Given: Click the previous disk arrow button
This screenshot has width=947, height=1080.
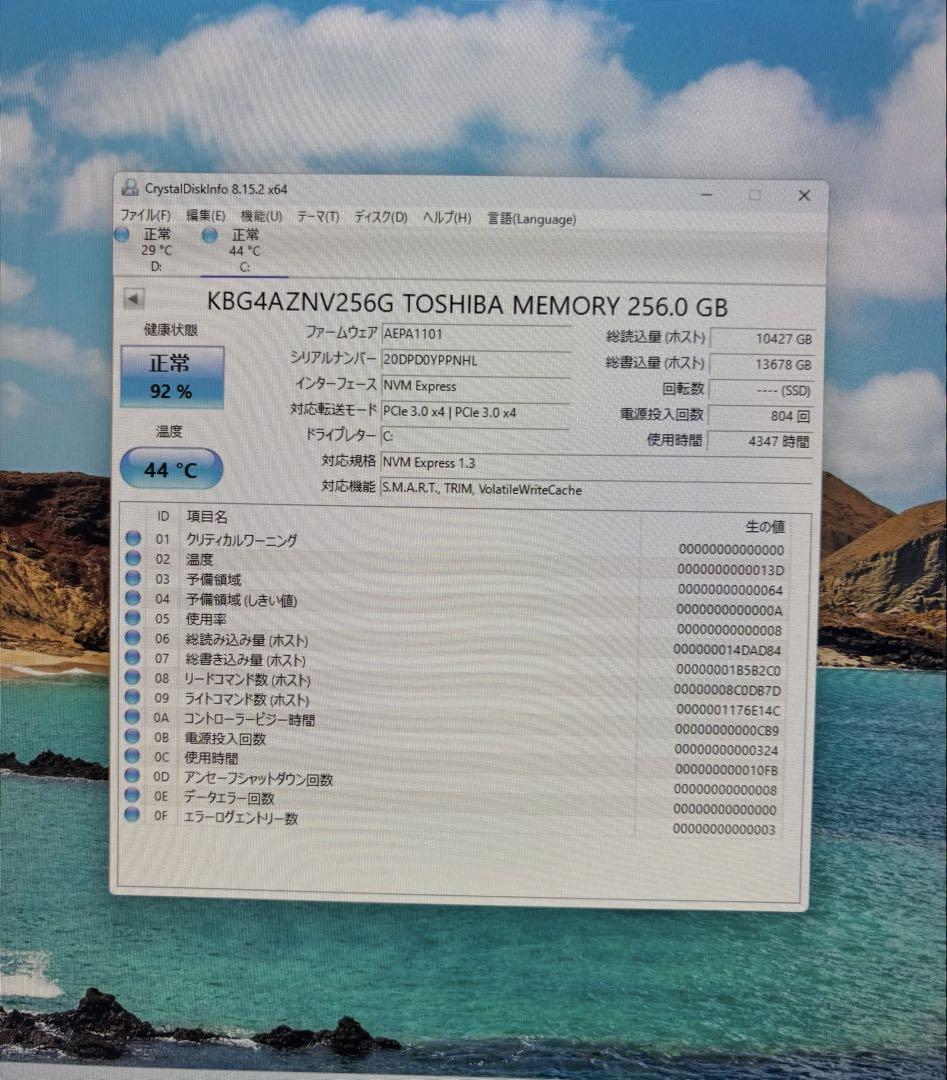Looking at the screenshot, I should coord(134,299).
